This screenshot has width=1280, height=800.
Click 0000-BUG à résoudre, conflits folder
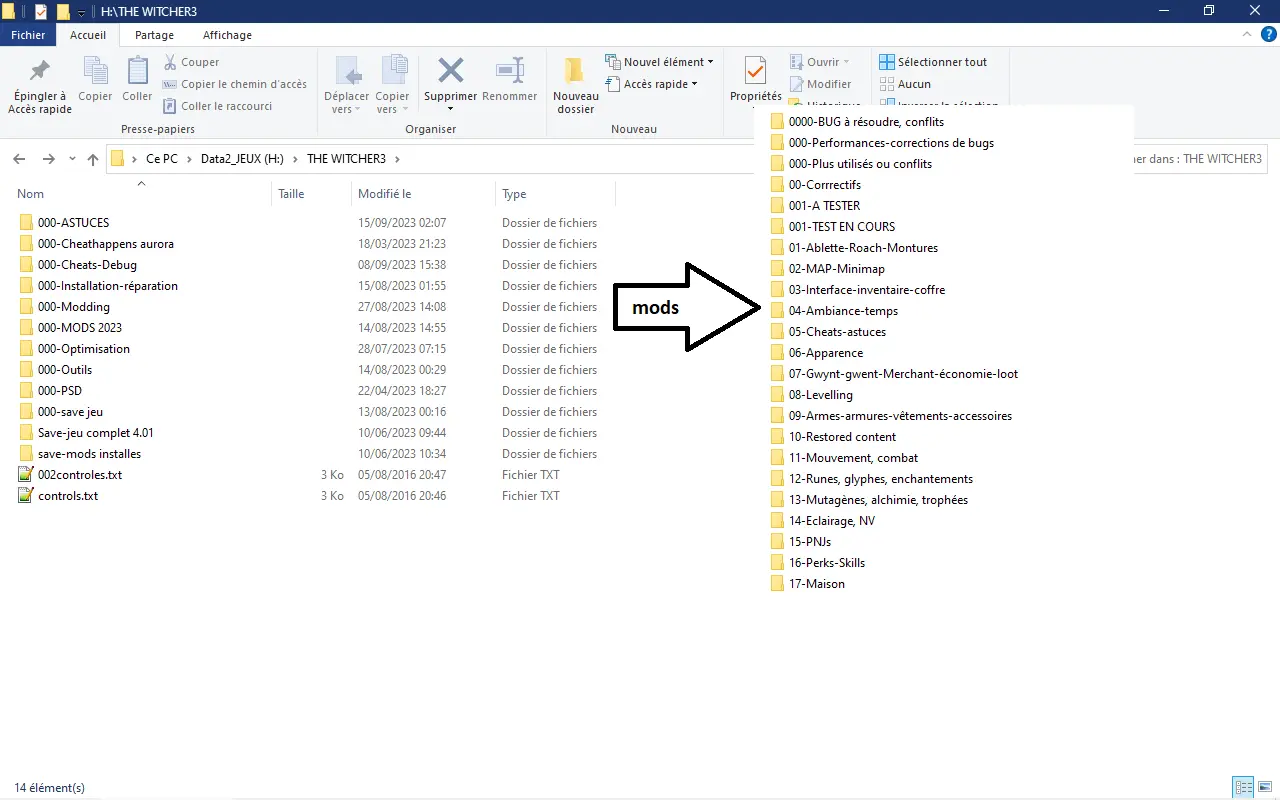[x=857, y=122]
